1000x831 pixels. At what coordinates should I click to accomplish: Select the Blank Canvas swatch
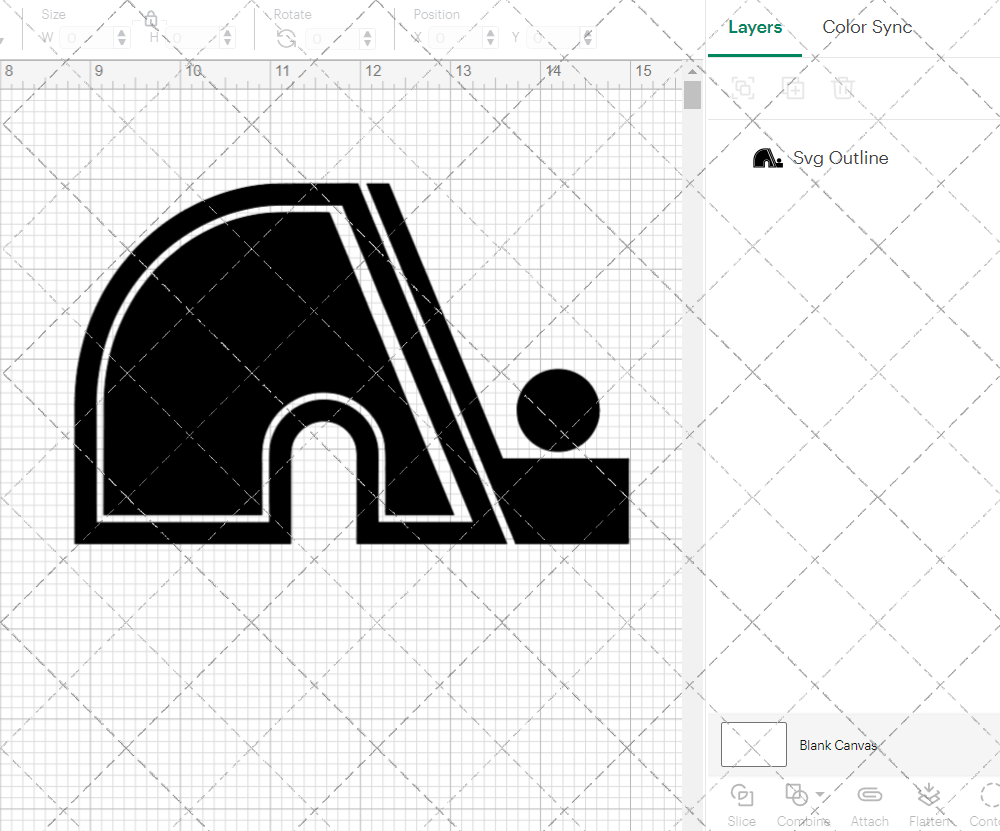[x=753, y=744]
